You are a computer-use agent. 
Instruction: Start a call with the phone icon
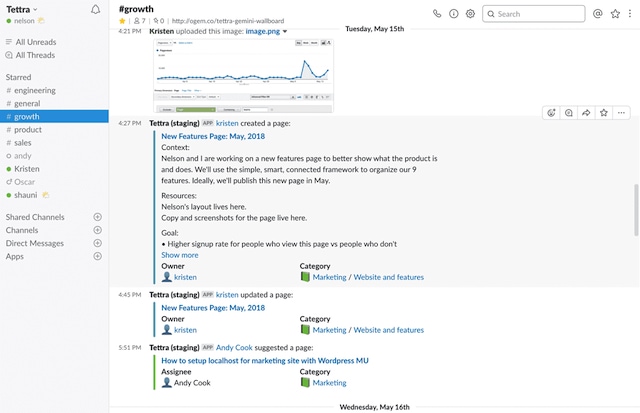[437, 14]
